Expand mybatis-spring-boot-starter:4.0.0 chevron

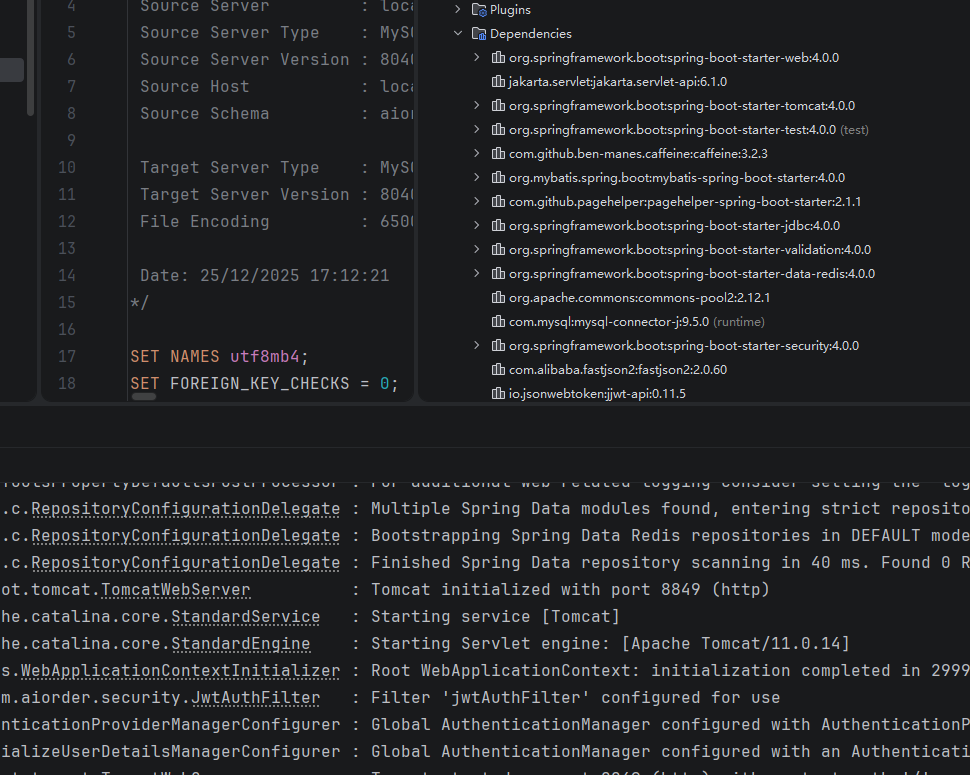pos(476,178)
